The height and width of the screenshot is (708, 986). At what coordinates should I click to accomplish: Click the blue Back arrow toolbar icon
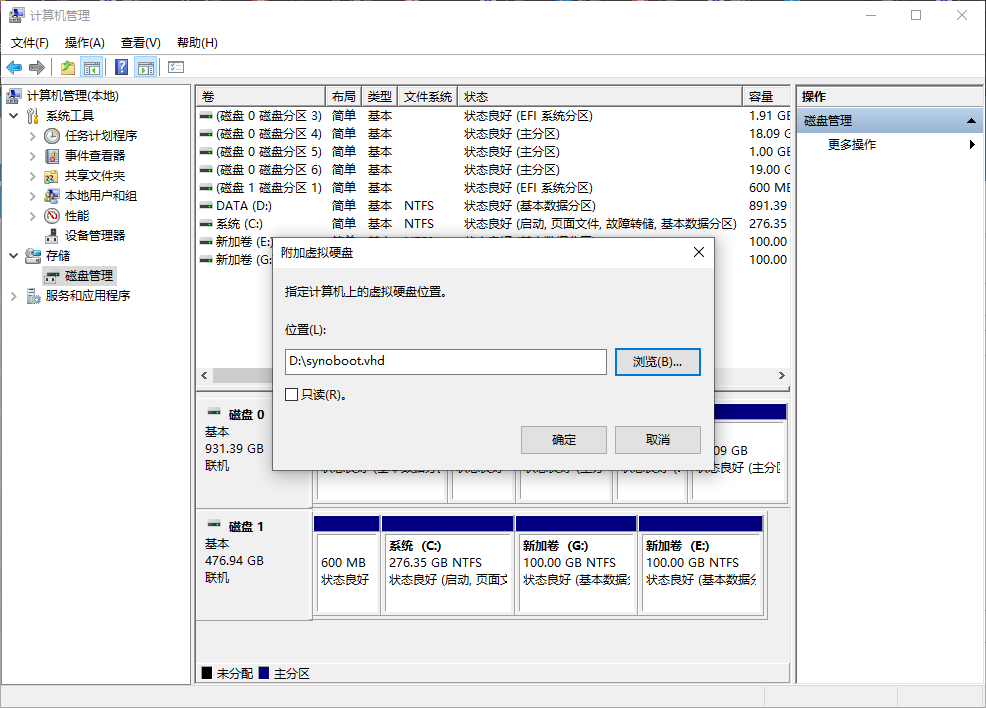coord(14,67)
